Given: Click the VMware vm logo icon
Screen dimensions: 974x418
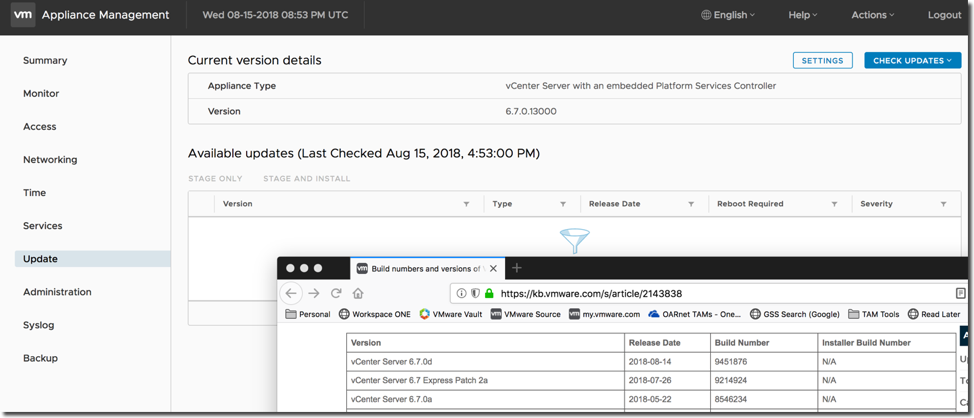Looking at the screenshot, I should pyautogui.click(x=22, y=15).
